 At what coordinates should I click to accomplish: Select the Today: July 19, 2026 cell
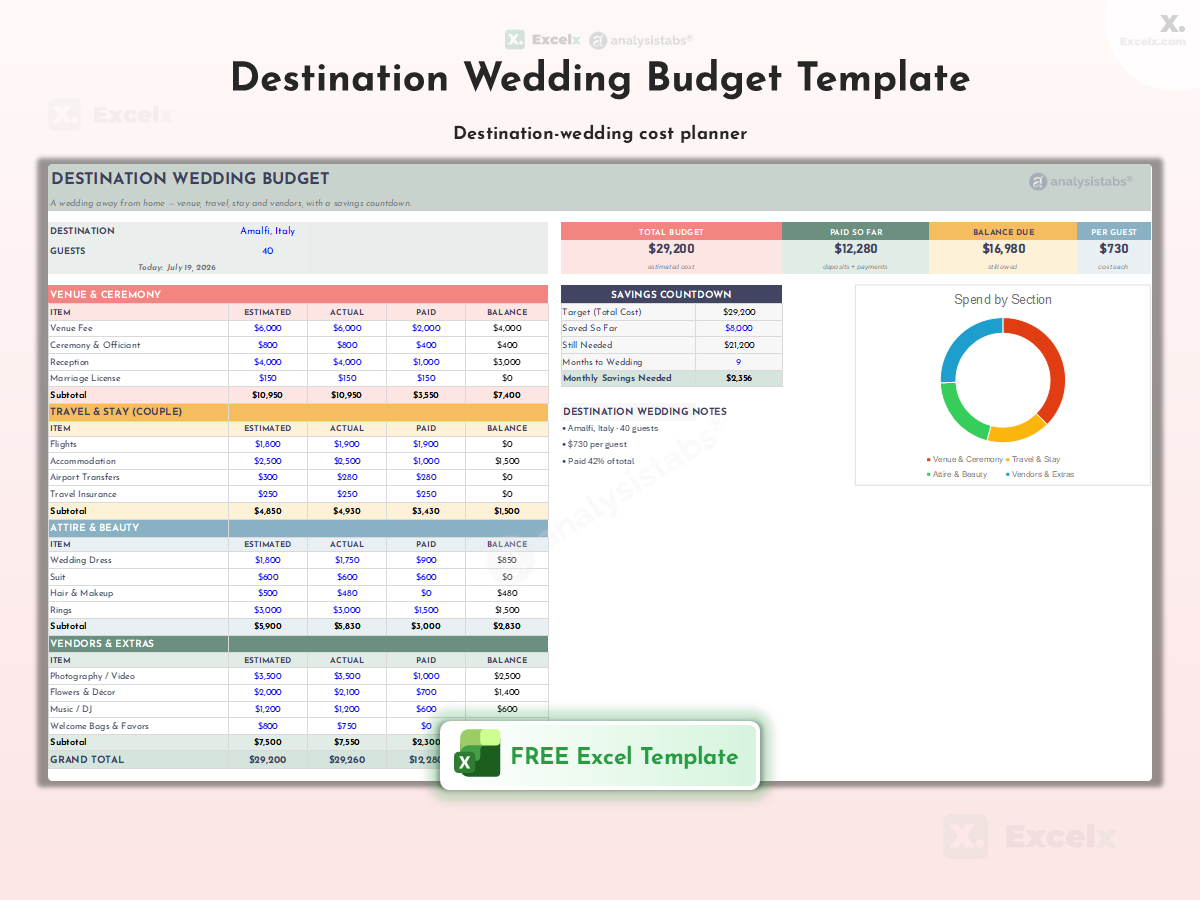177,267
